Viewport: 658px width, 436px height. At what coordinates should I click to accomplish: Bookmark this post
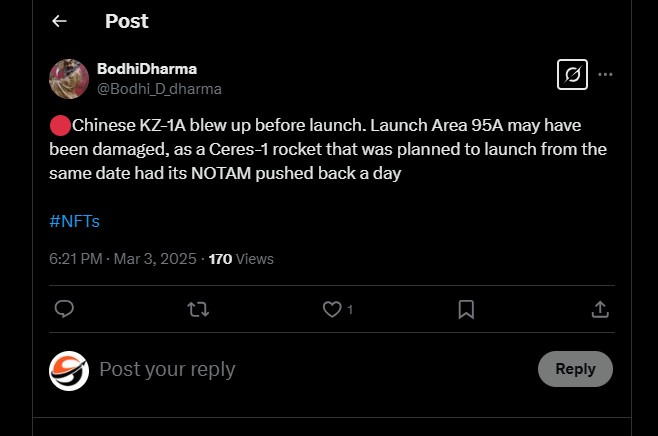click(466, 309)
